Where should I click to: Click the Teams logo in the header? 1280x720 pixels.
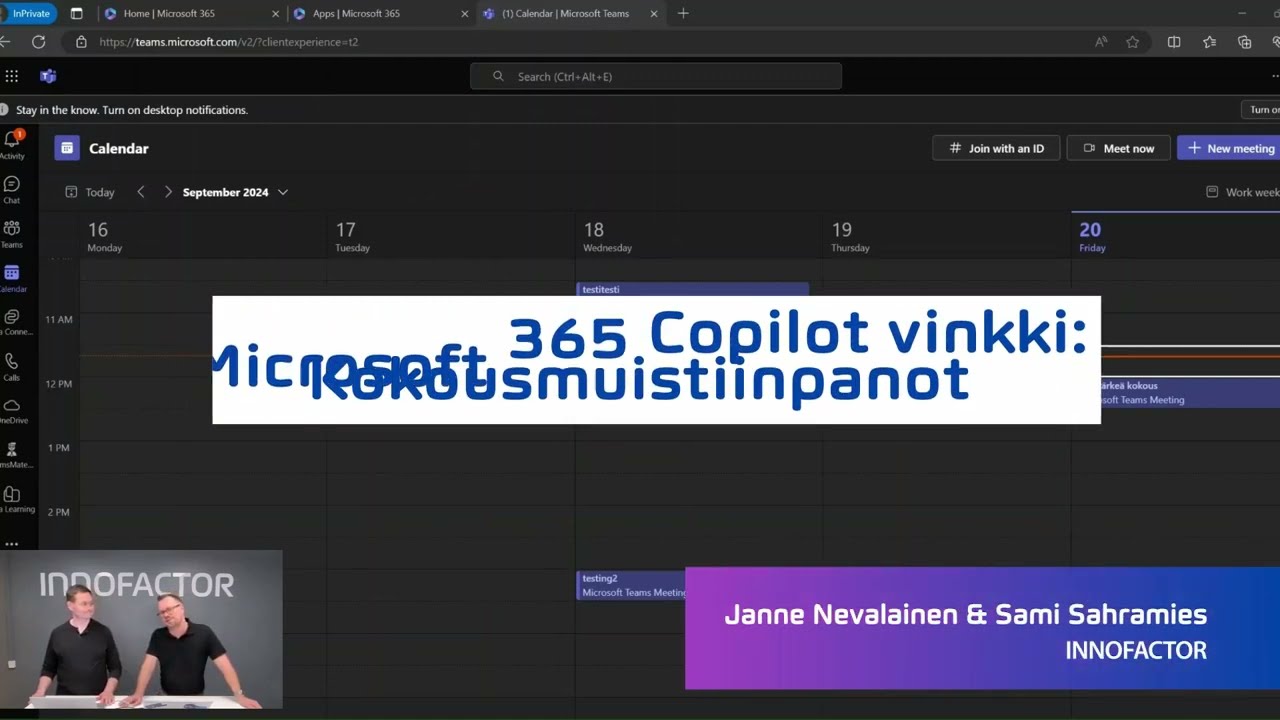[47, 76]
